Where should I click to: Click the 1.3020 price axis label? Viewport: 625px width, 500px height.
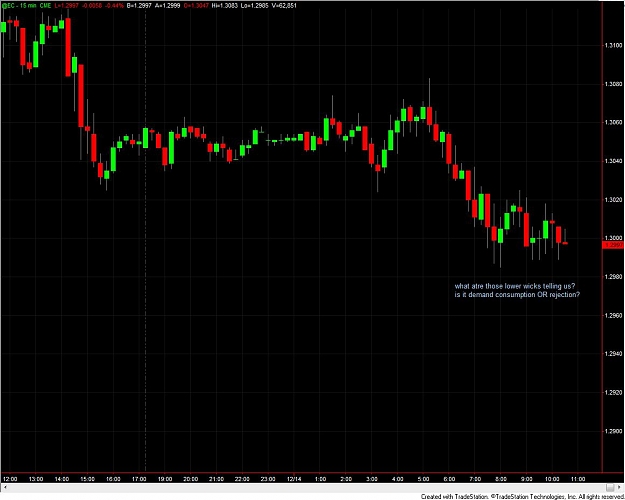613,199
